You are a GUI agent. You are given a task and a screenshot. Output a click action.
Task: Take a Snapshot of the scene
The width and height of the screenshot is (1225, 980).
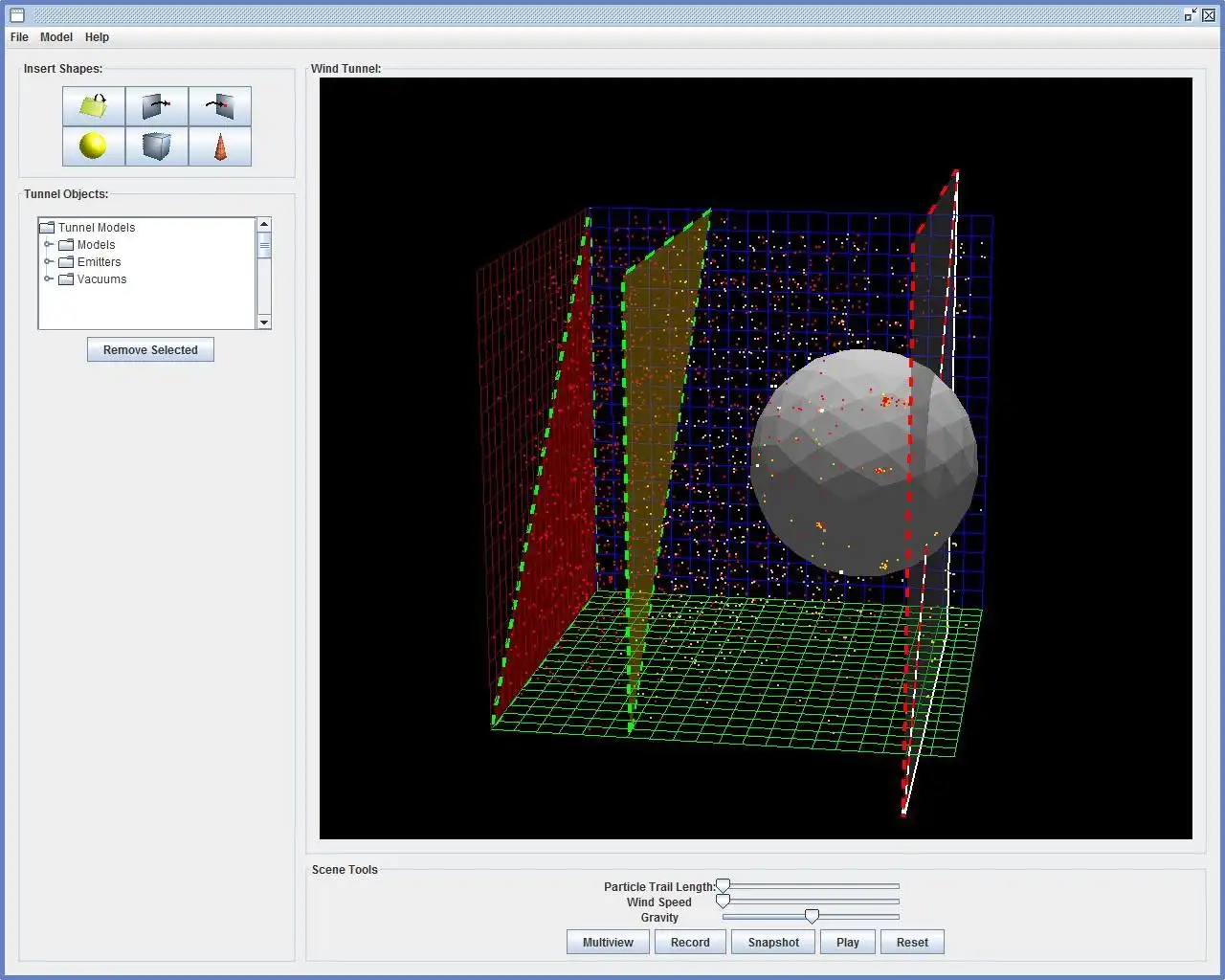point(773,943)
